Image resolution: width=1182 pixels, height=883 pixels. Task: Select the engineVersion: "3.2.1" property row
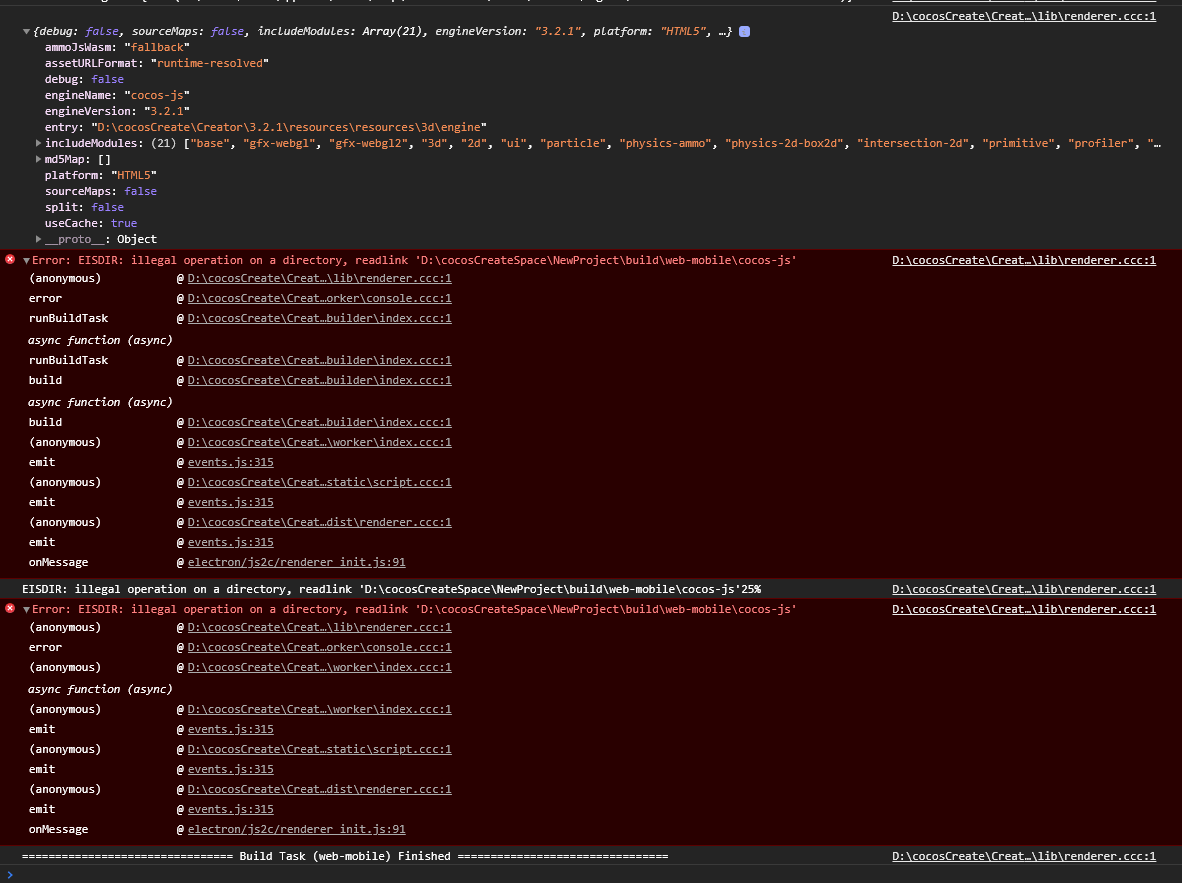pyautogui.click(x=117, y=112)
